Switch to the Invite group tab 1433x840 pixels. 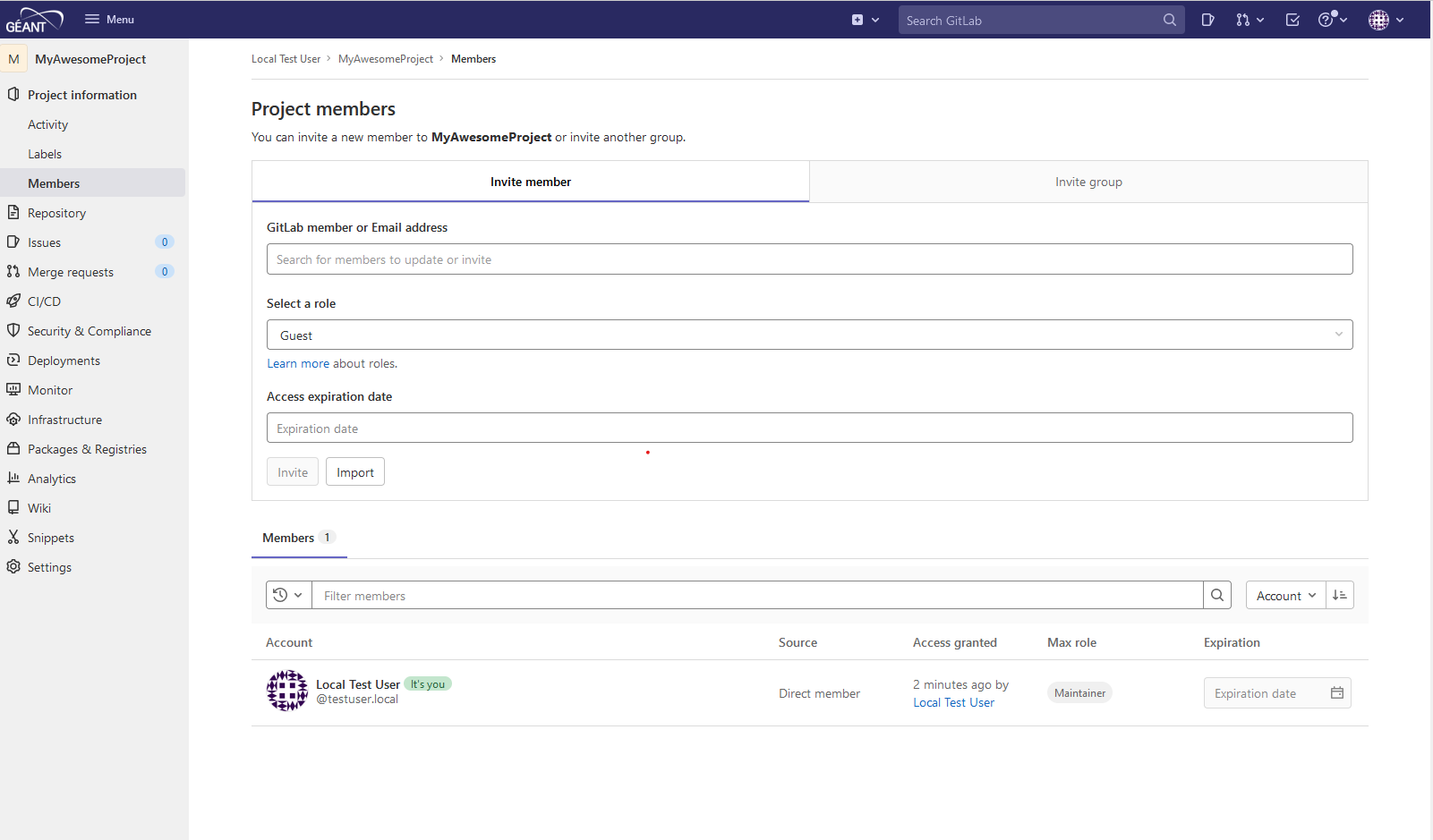1088,182
